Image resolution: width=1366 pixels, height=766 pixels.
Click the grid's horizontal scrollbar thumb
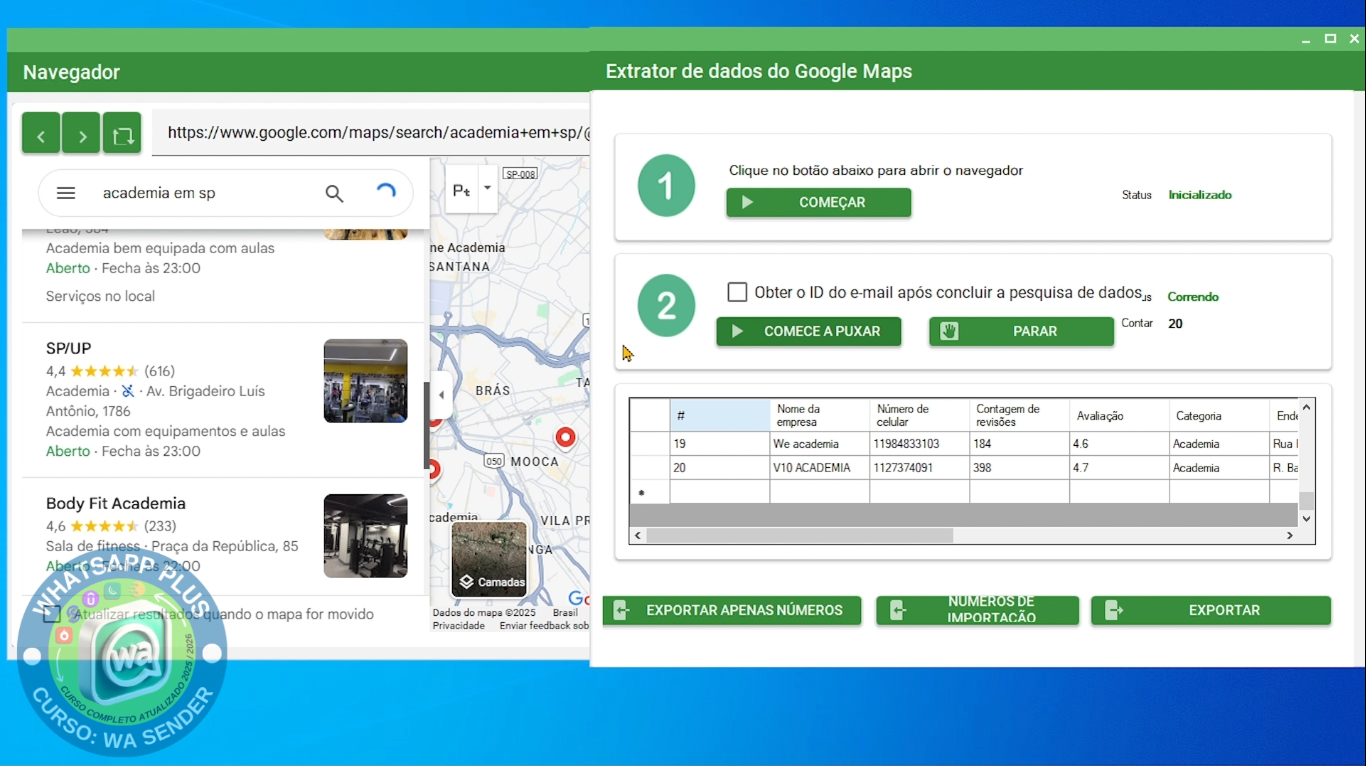pos(800,536)
